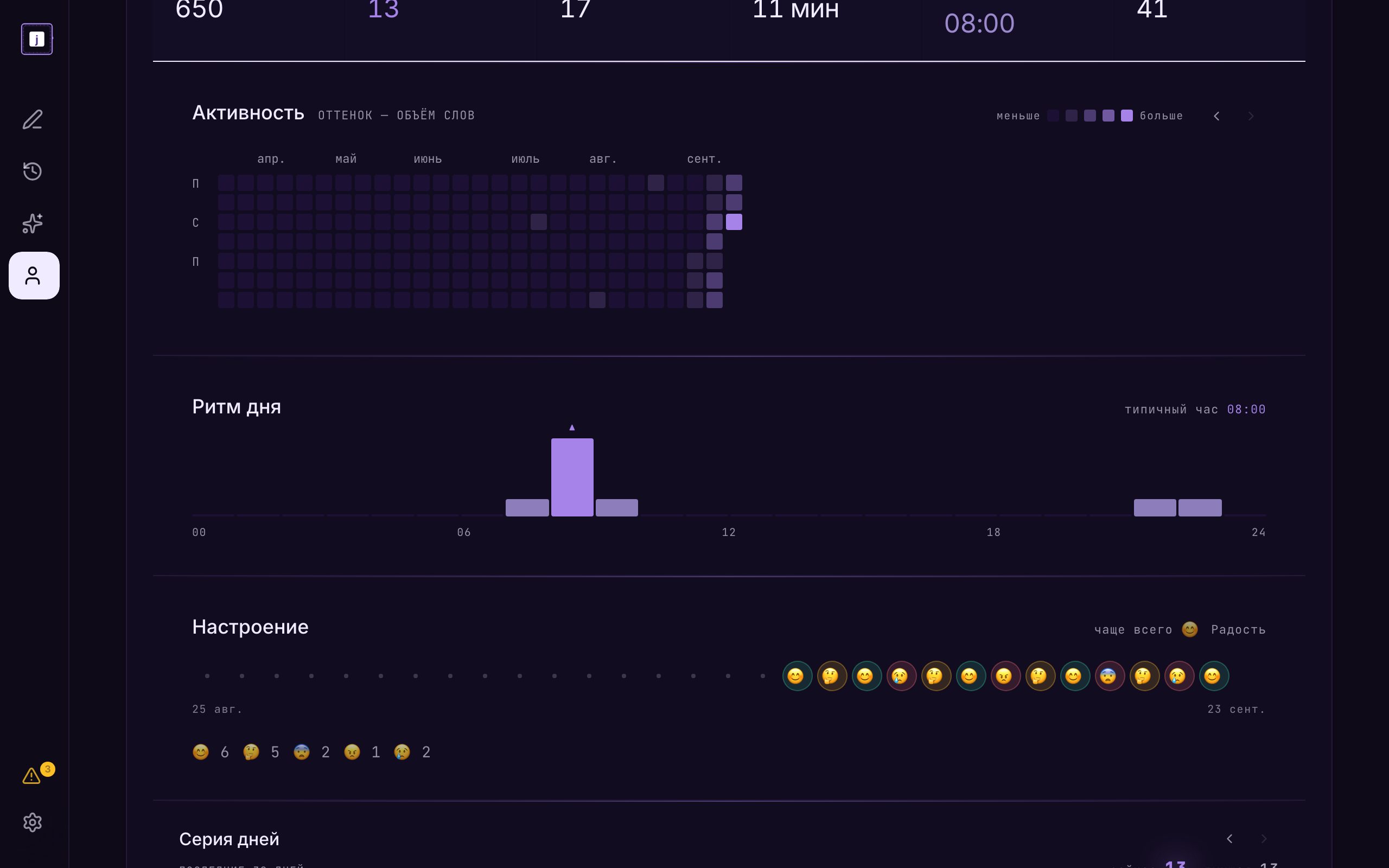Click the Настроение heading
This screenshot has height=868, width=1389.
click(x=250, y=627)
